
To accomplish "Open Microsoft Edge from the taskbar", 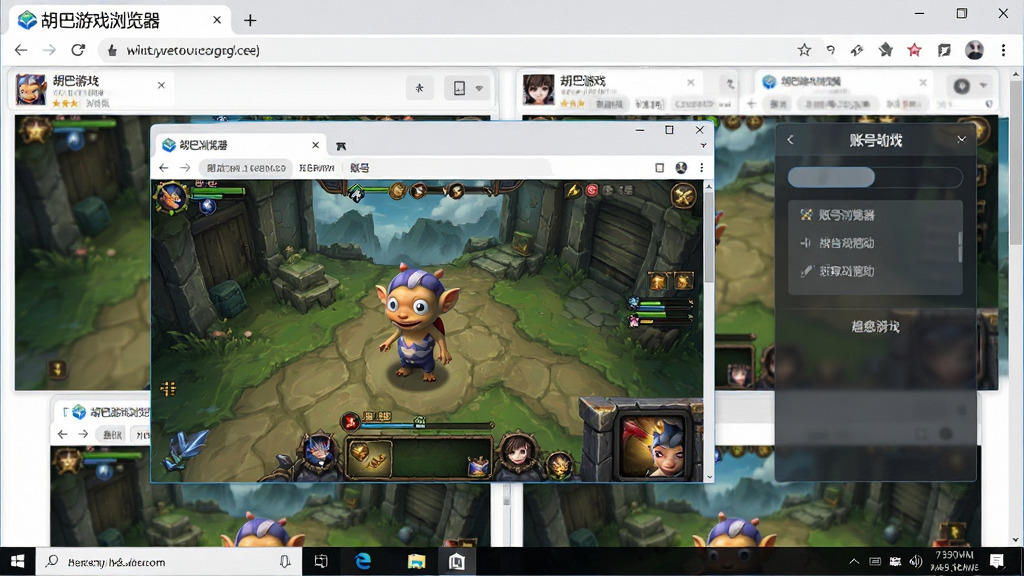I will point(363,562).
